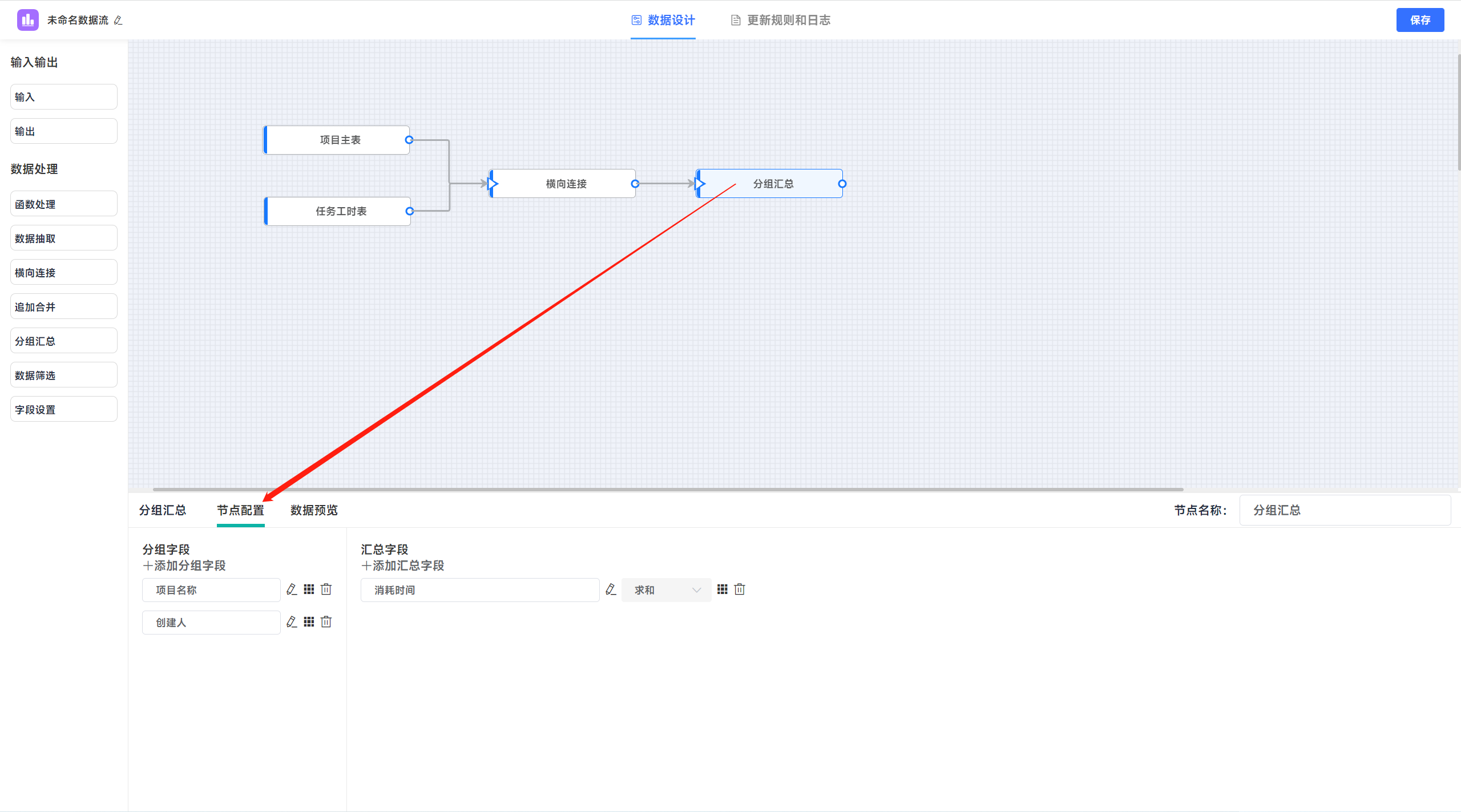The height and width of the screenshot is (812, 1461).
Task: Select 字段设置 component in sidebar
Action: pos(64,409)
